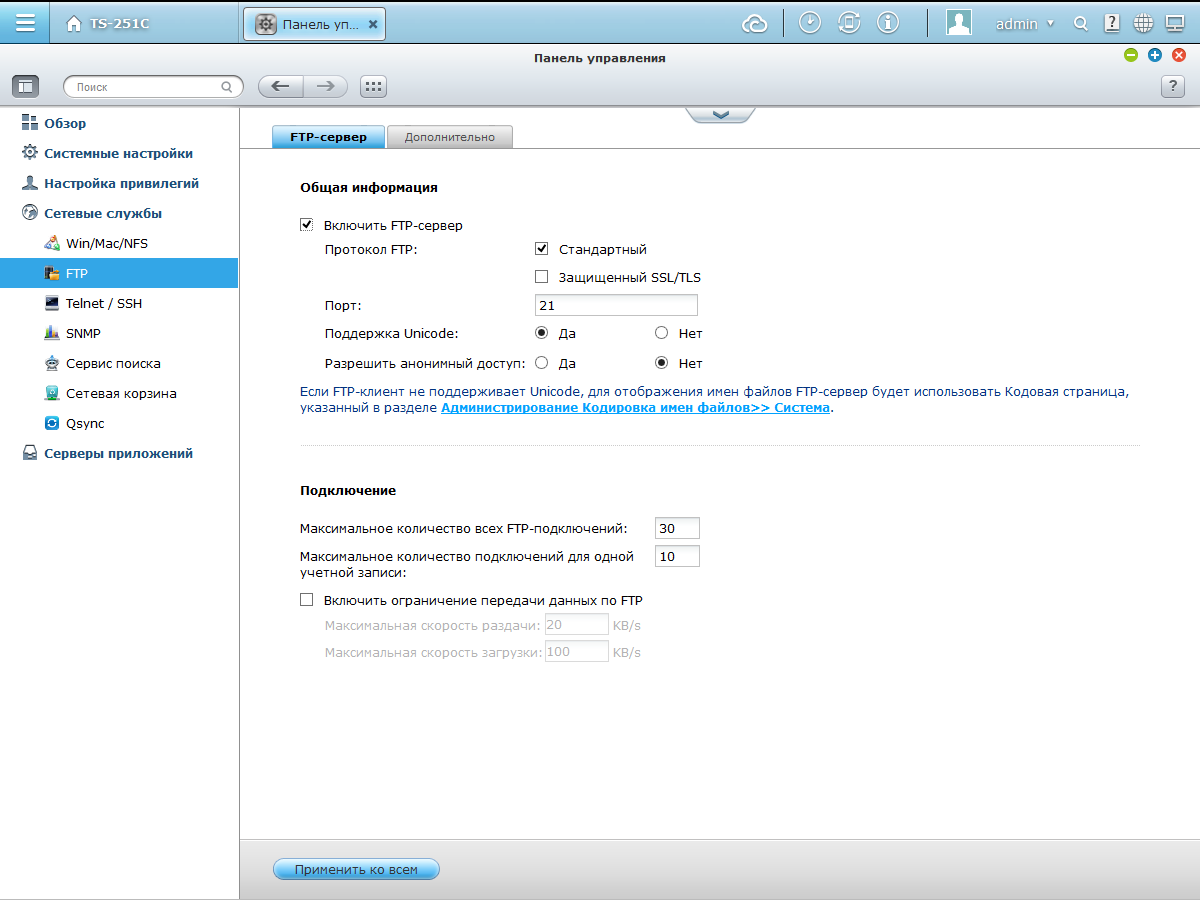Viewport: 1200px width, 900px height.
Task: Select Нет for Поддержка Unicode
Action: pos(661,333)
